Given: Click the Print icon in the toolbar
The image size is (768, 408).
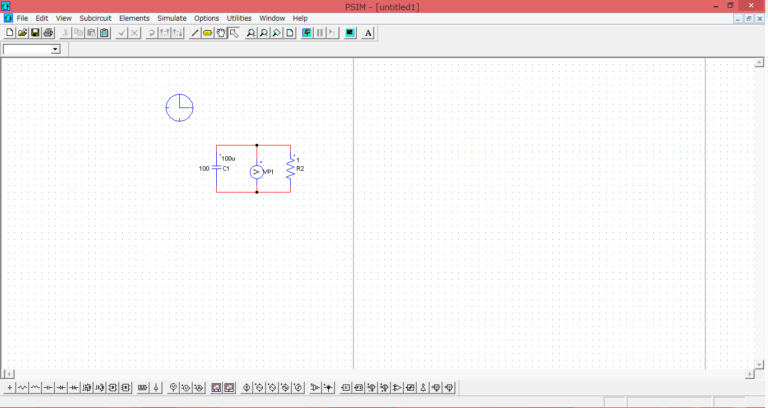Looking at the screenshot, I should point(48,33).
